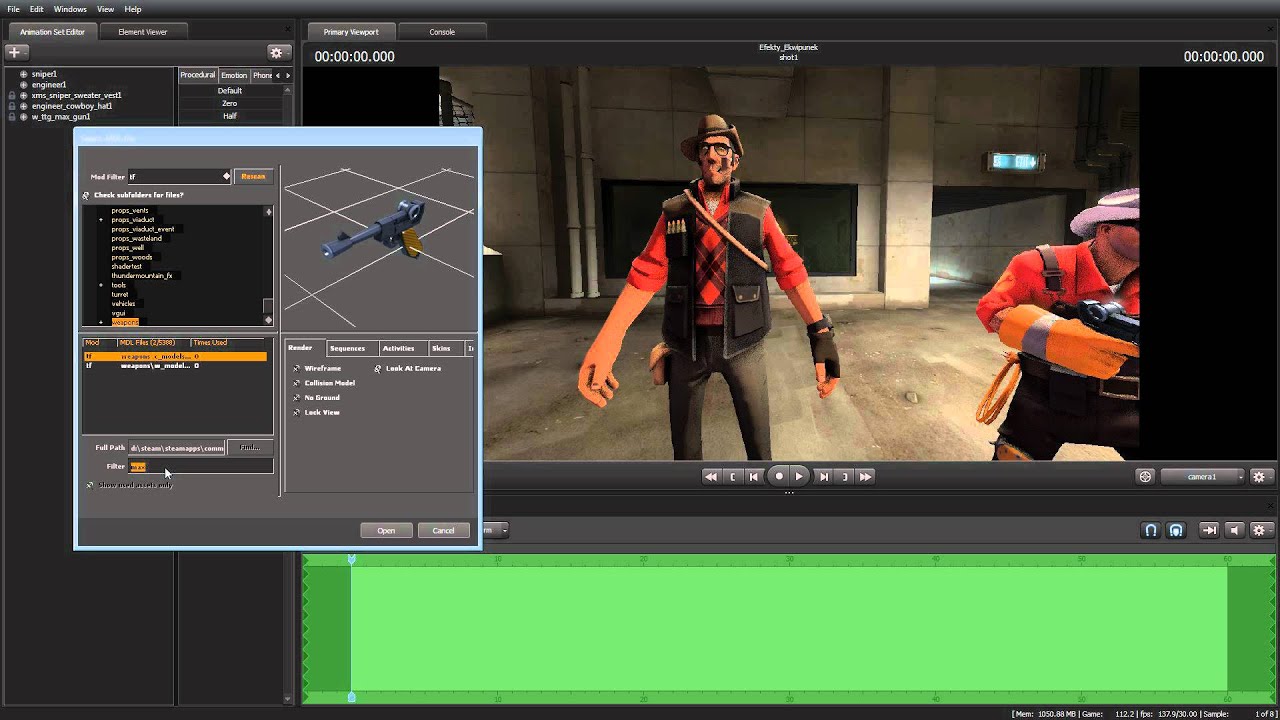1280x720 pixels.
Task: Click the model Filter text field
Action: click(x=200, y=467)
